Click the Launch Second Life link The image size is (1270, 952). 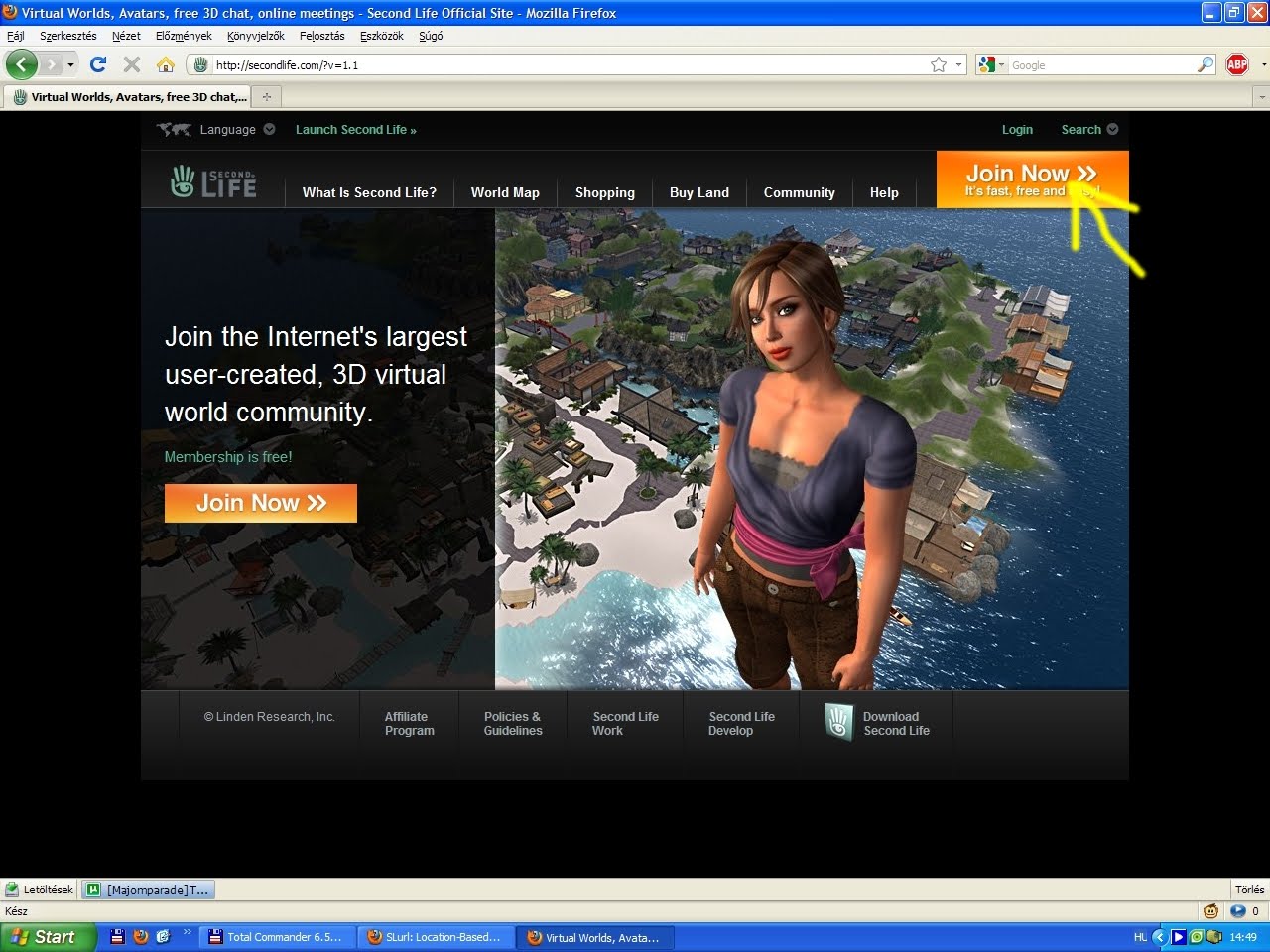[x=355, y=130]
